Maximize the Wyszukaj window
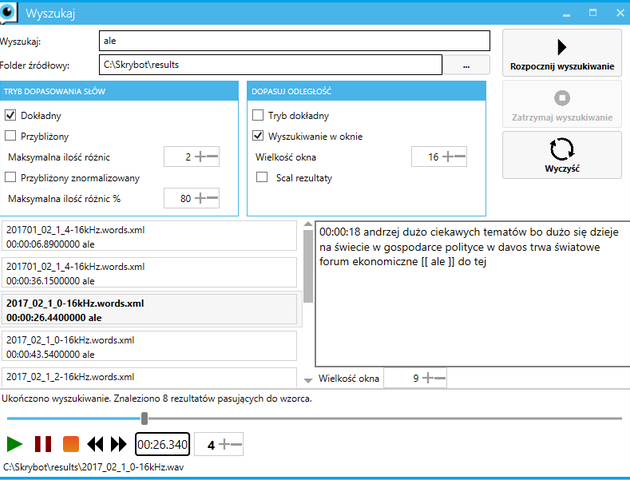 tap(593, 13)
